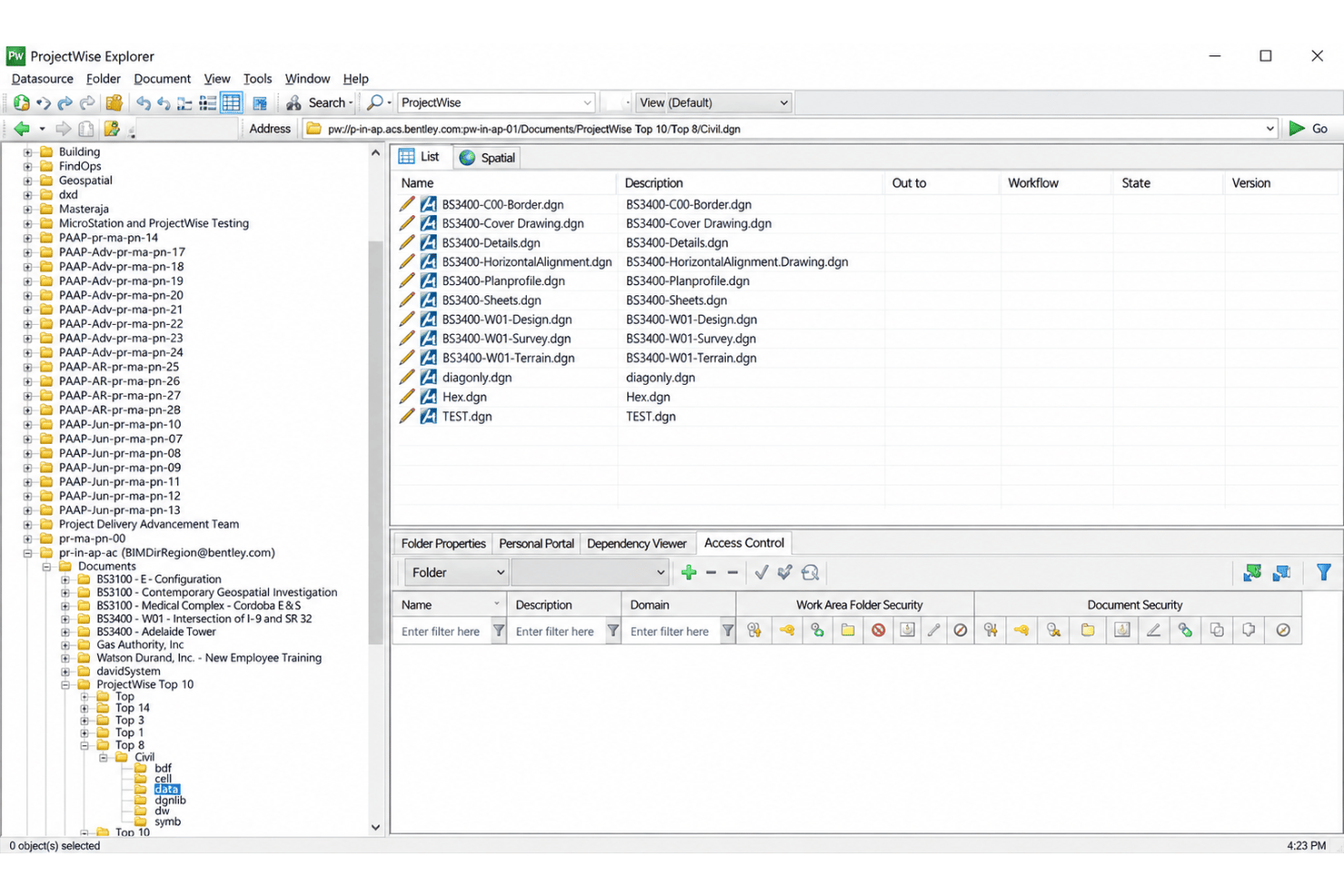Image resolution: width=1344 pixels, height=896 pixels.
Task: Open the Folder dropdown in Access Control
Action: click(x=455, y=573)
